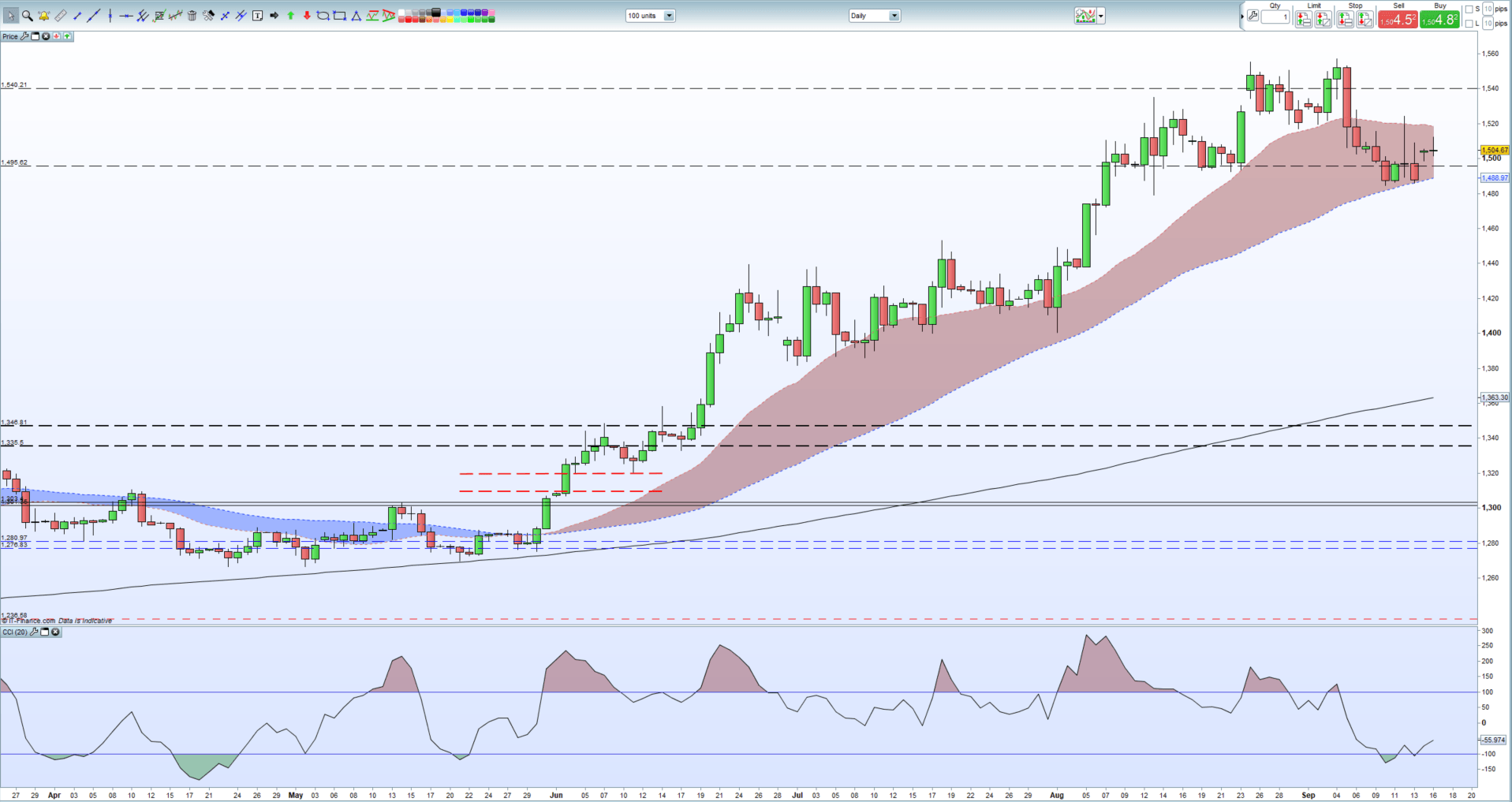Screen dimensions: 1512x802
Task: Select the vertical line drawing tool
Action: tap(110, 16)
